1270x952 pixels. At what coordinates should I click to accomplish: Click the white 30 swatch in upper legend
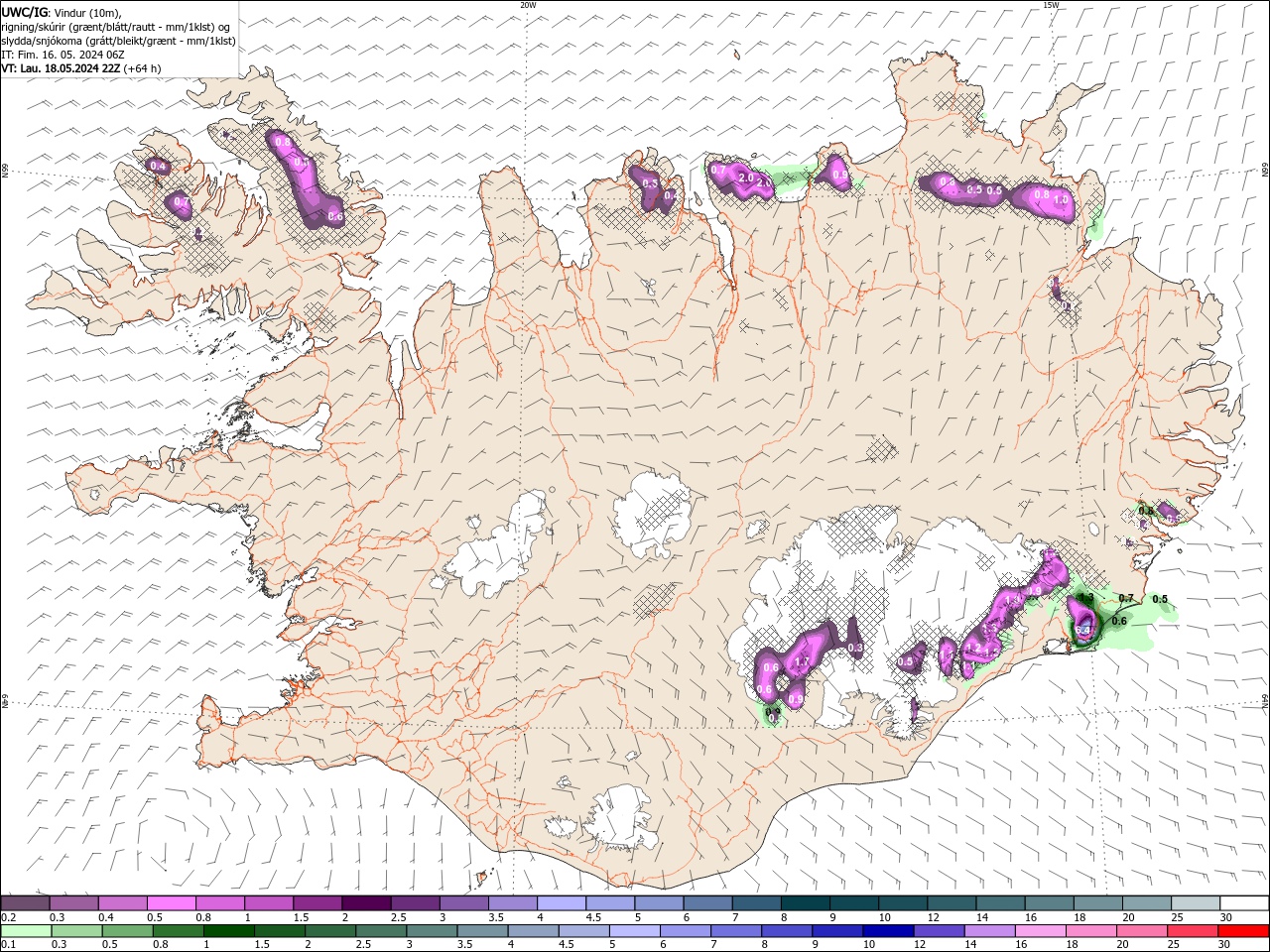coord(1244,902)
